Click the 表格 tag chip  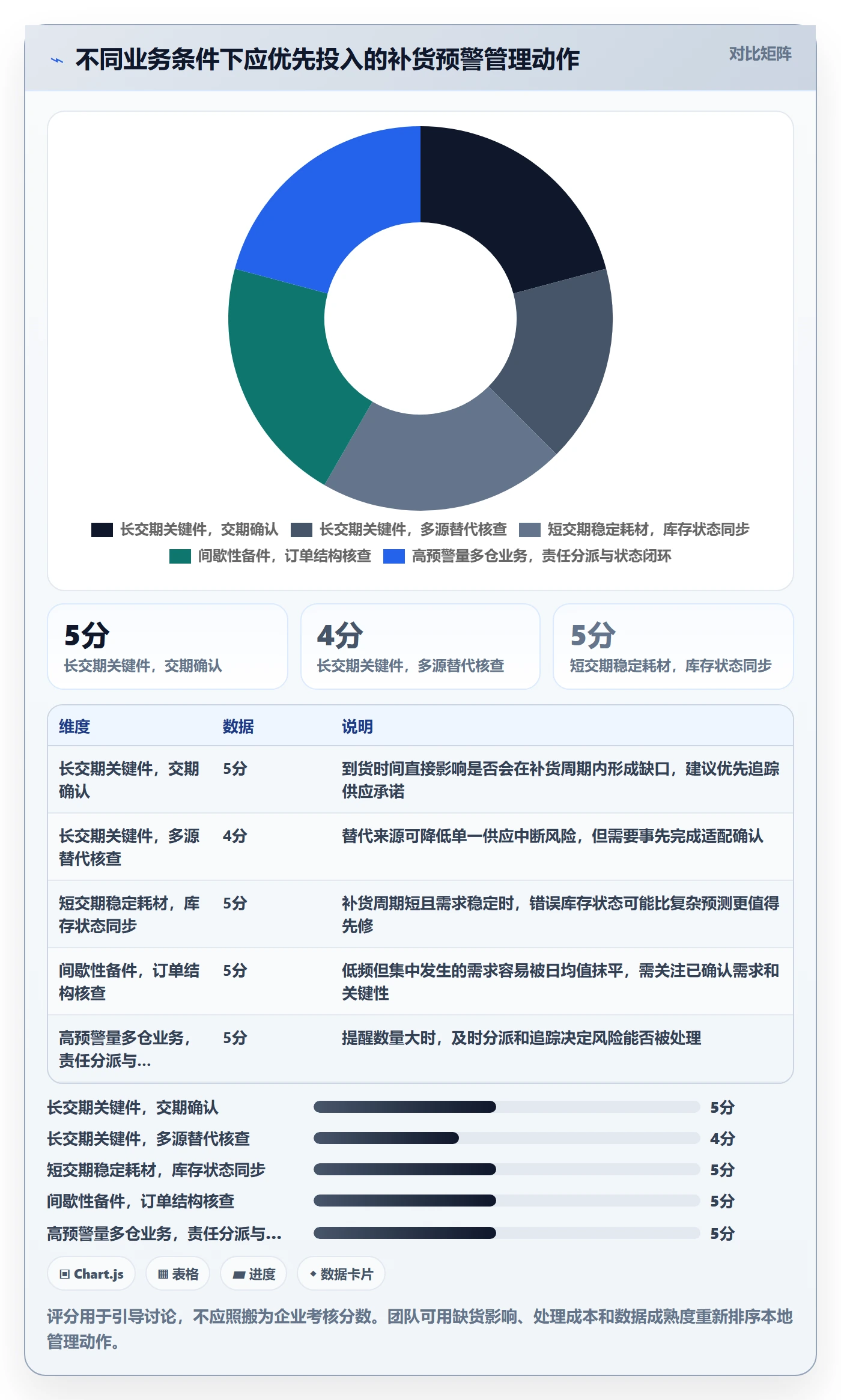click(x=178, y=1273)
